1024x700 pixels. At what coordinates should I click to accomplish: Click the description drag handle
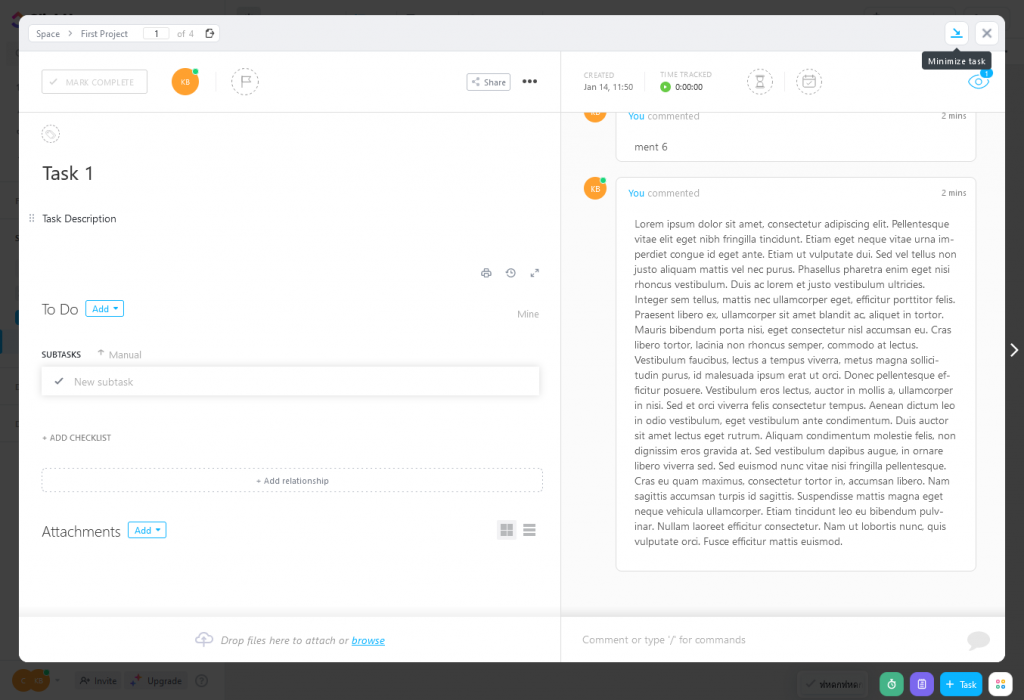[31, 218]
